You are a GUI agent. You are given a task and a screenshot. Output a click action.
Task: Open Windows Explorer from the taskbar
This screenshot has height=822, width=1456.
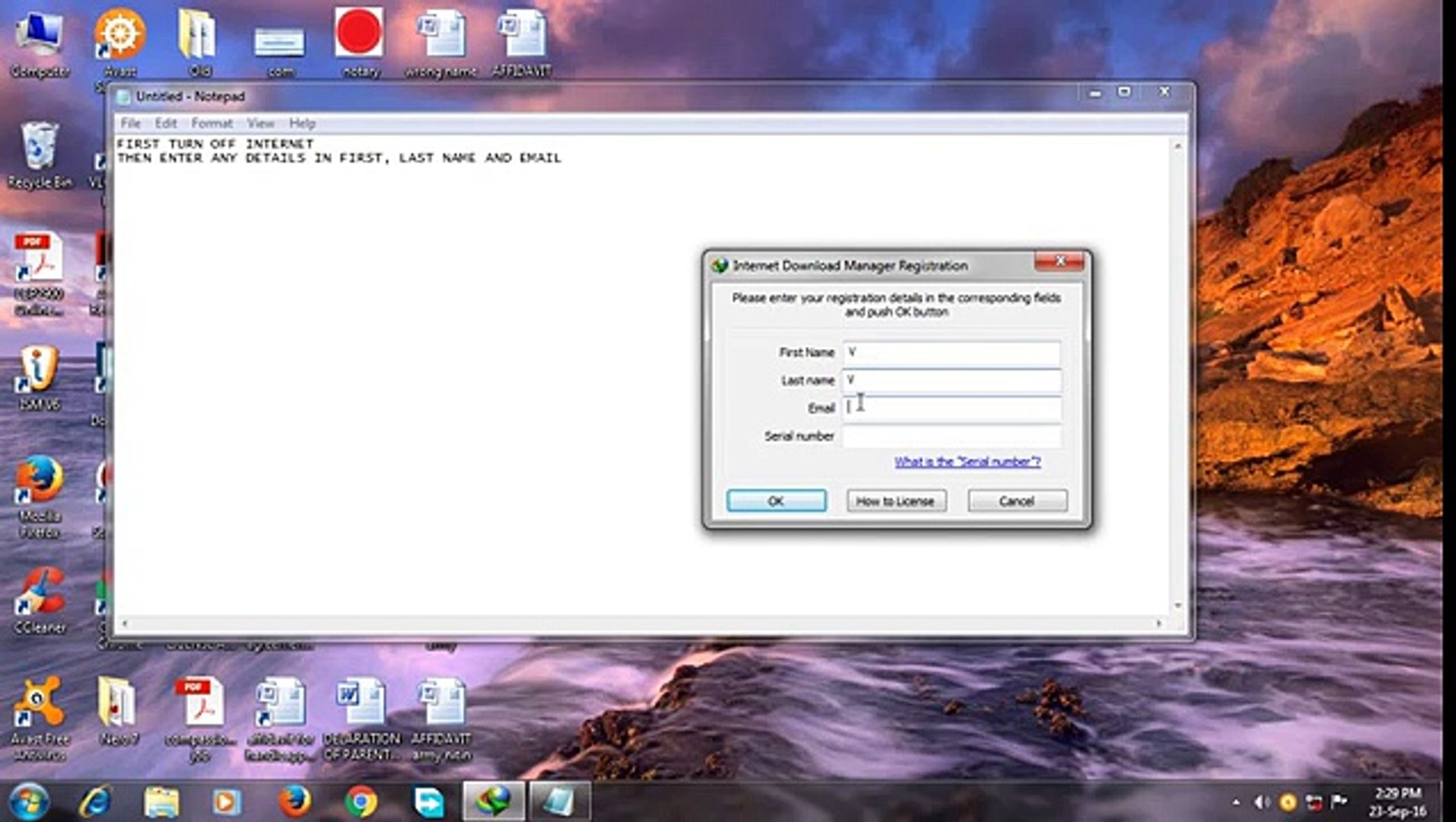161,801
